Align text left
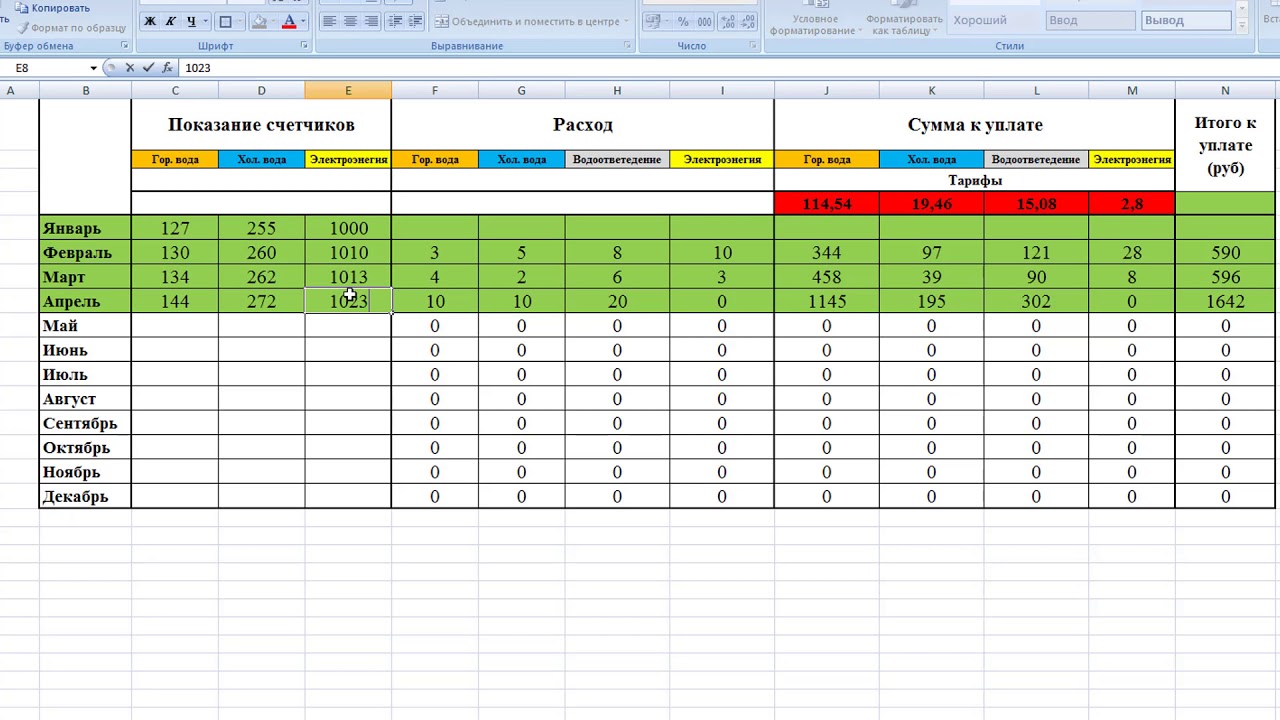This screenshot has width=1280, height=720. pos(329,21)
